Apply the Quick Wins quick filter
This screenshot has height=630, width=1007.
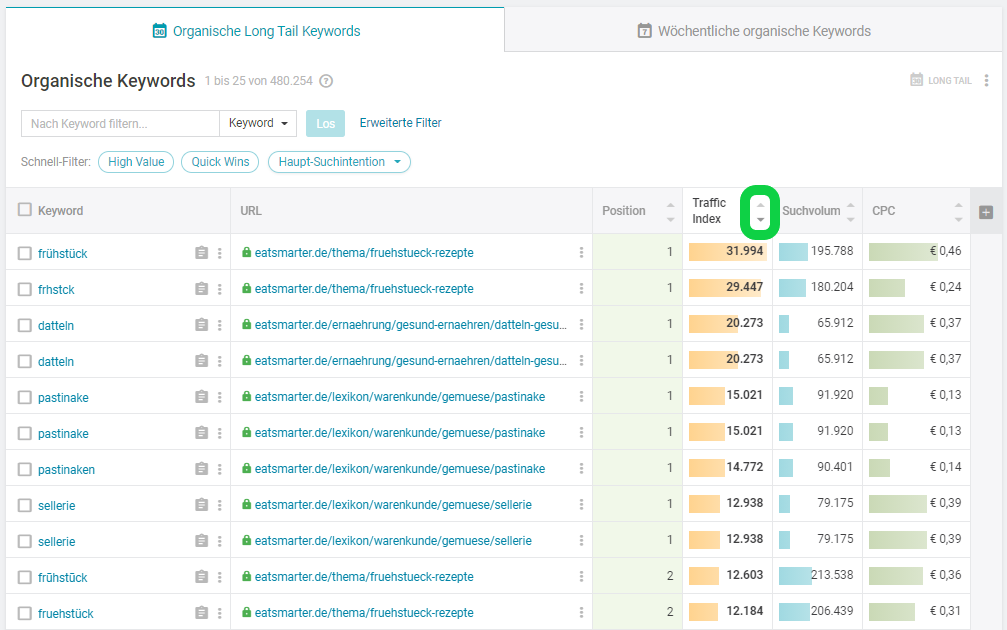[220, 162]
